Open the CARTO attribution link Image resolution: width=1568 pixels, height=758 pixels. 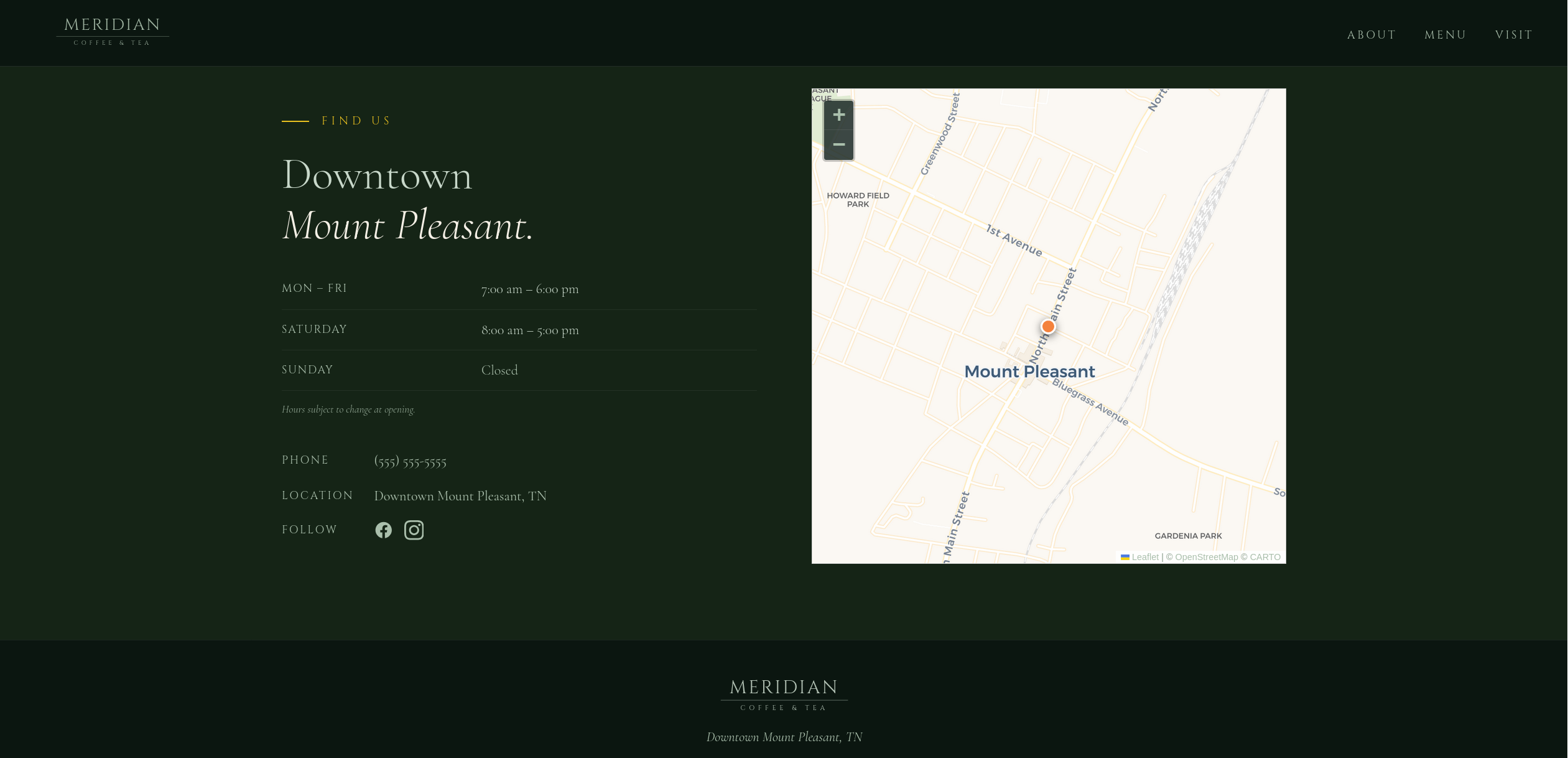[1264, 557]
